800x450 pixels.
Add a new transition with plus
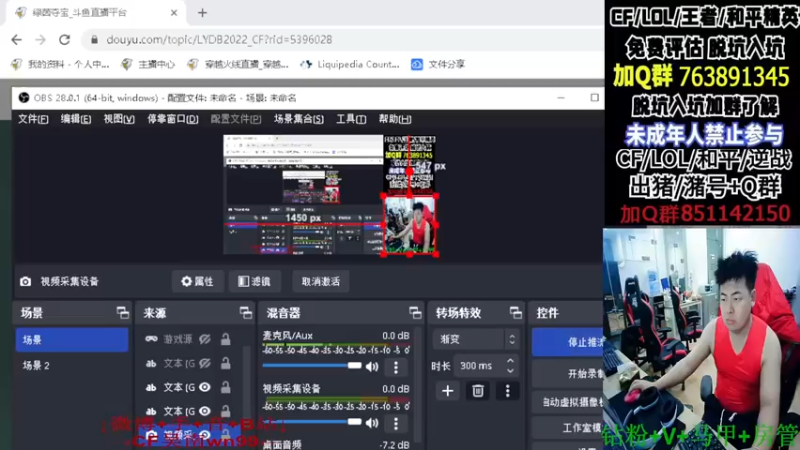pos(447,391)
